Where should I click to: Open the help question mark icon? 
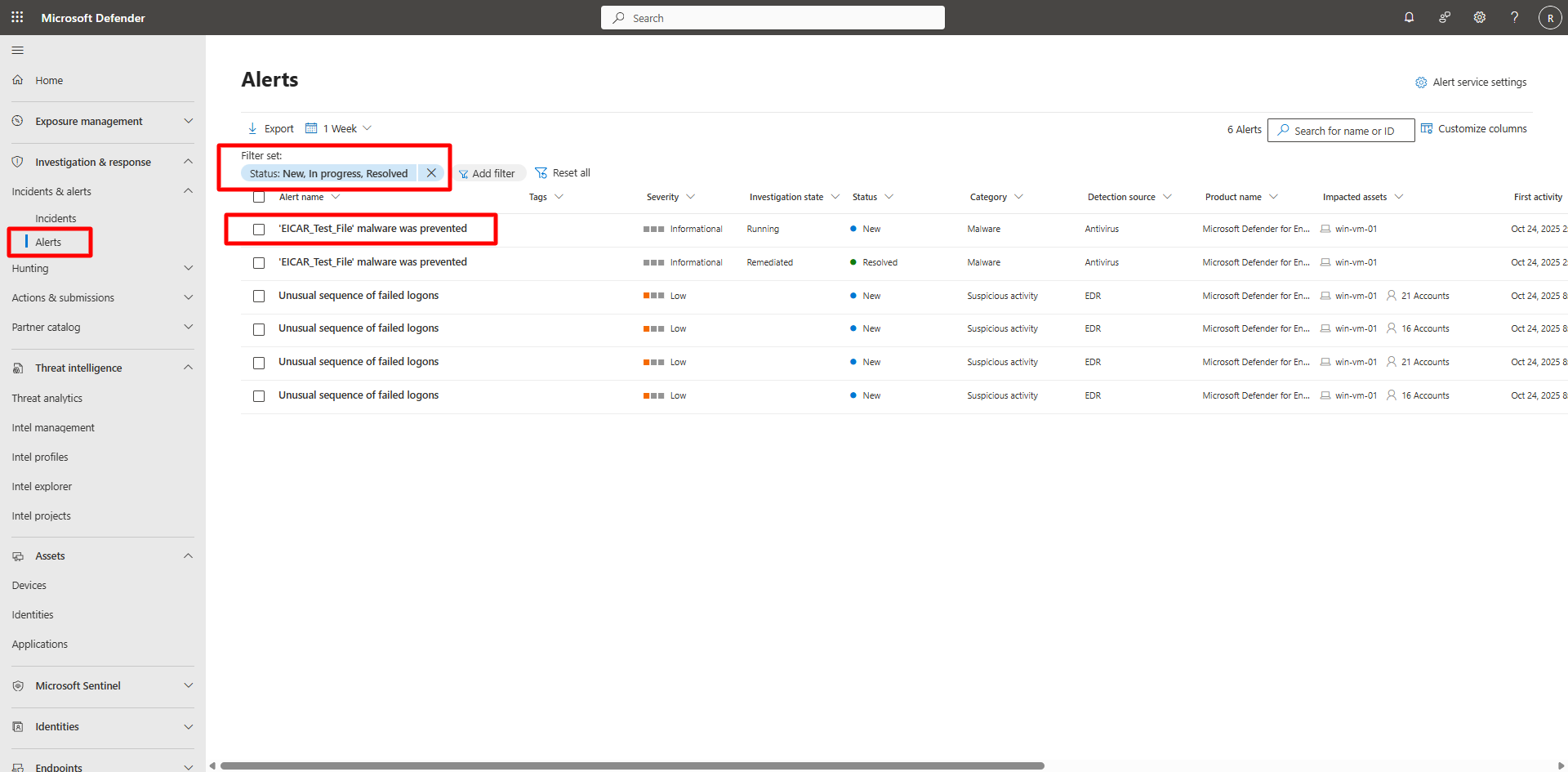click(x=1514, y=17)
